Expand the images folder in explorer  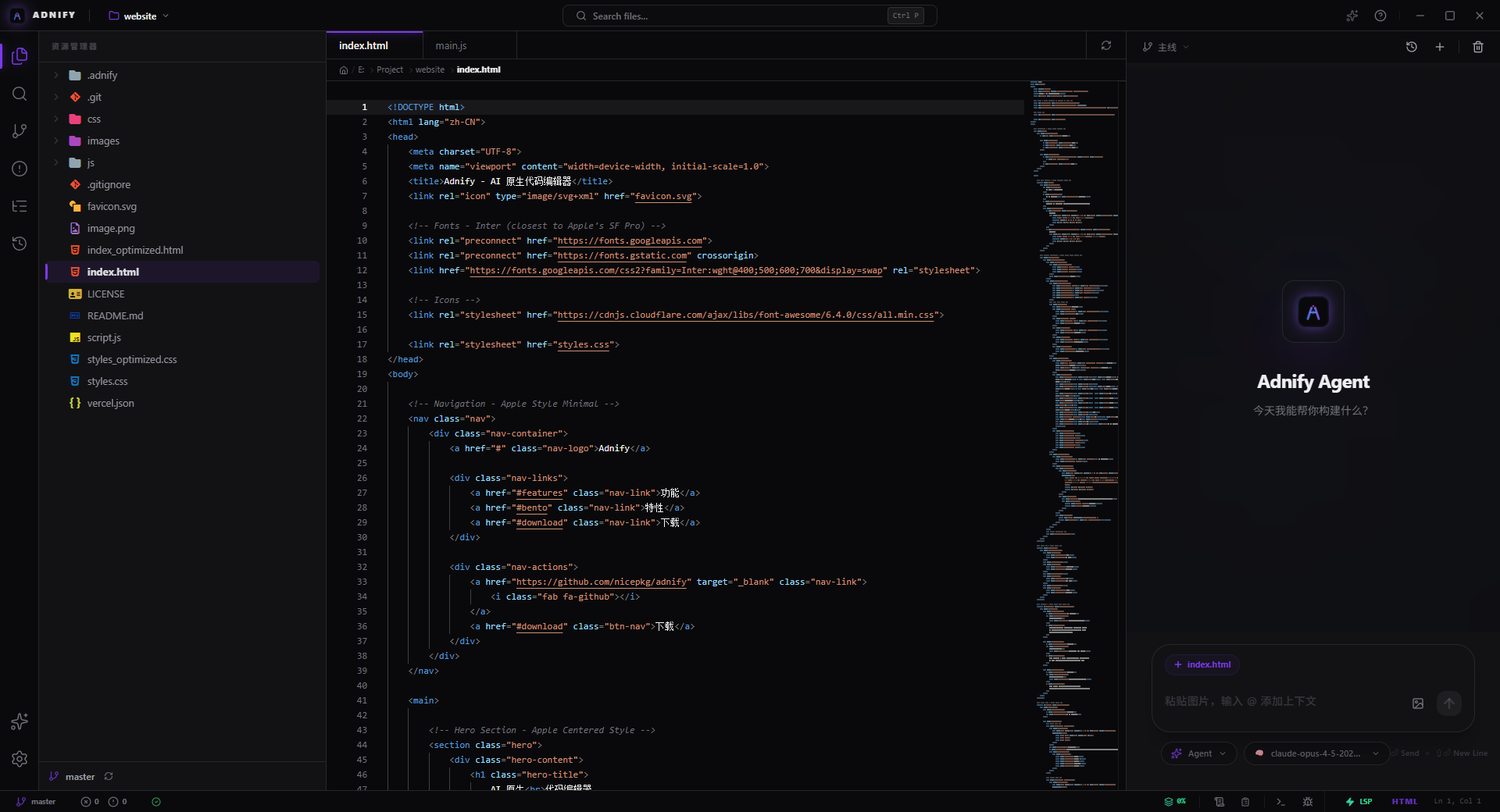click(103, 141)
